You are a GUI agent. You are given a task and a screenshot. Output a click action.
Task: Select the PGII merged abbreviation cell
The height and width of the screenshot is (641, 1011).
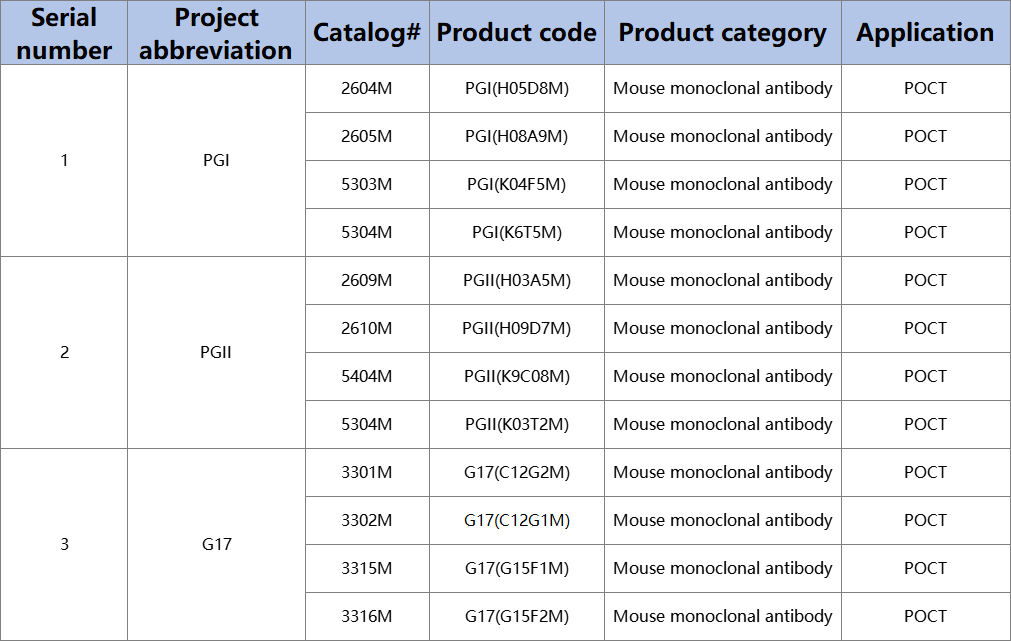(216, 353)
